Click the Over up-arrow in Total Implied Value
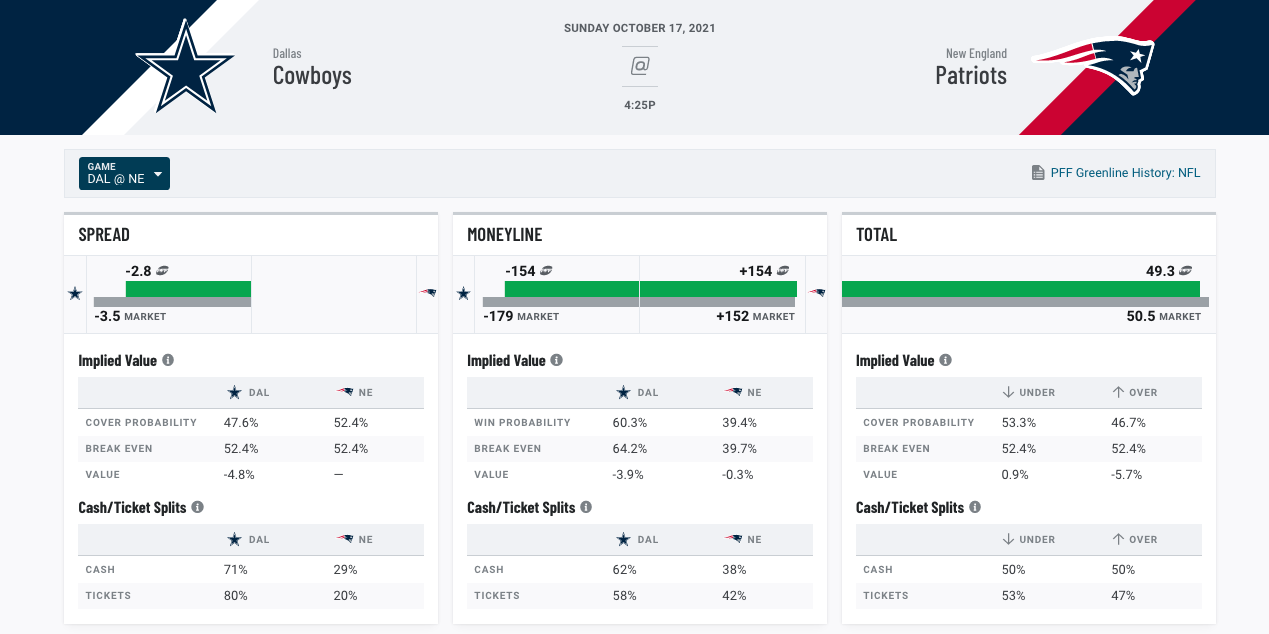The height and width of the screenshot is (634, 1269). (1118, 393)
